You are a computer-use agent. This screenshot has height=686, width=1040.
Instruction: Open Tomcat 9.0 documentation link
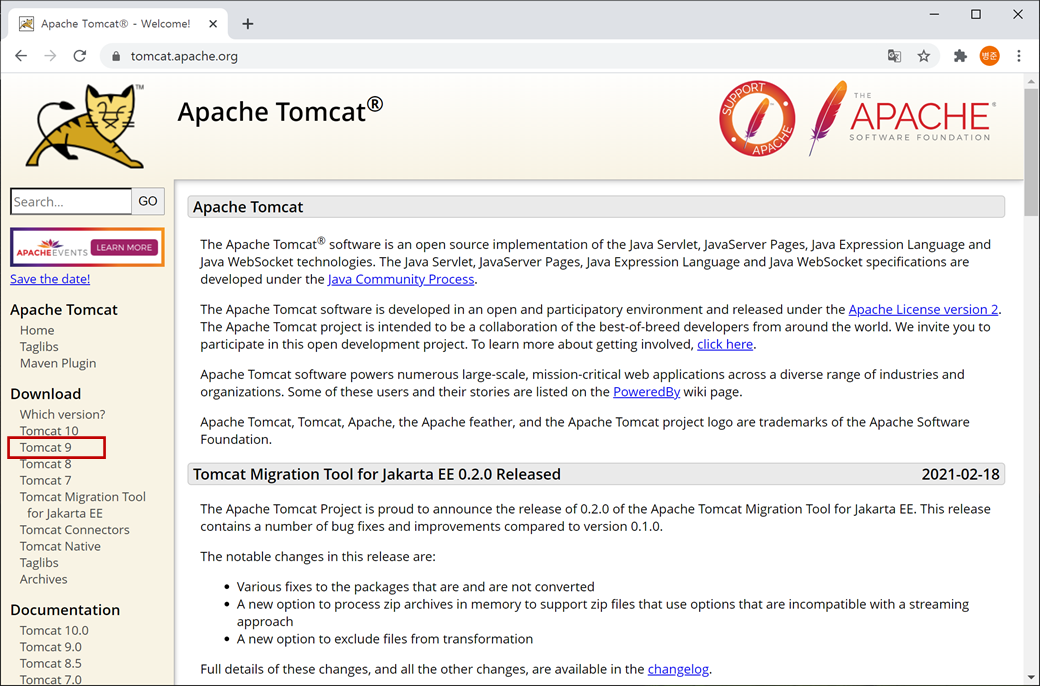[50, 648]
